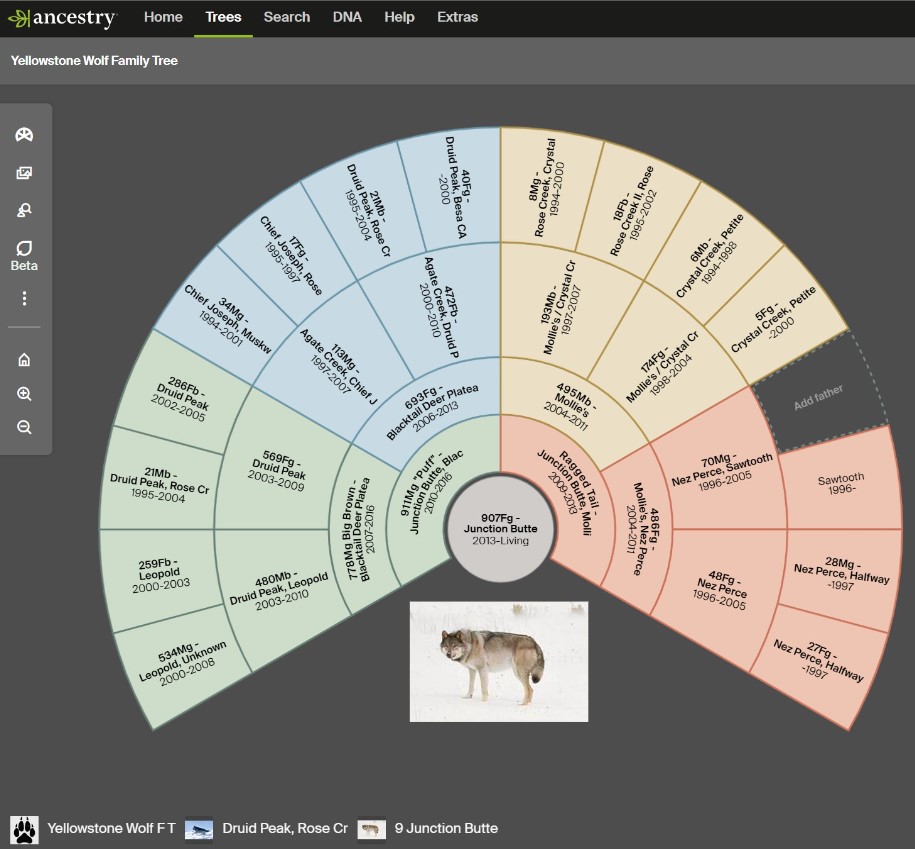Viewport: 915px width, 849px height.
Task: Open the tree view dashboard icon
Action: (24, 135)
